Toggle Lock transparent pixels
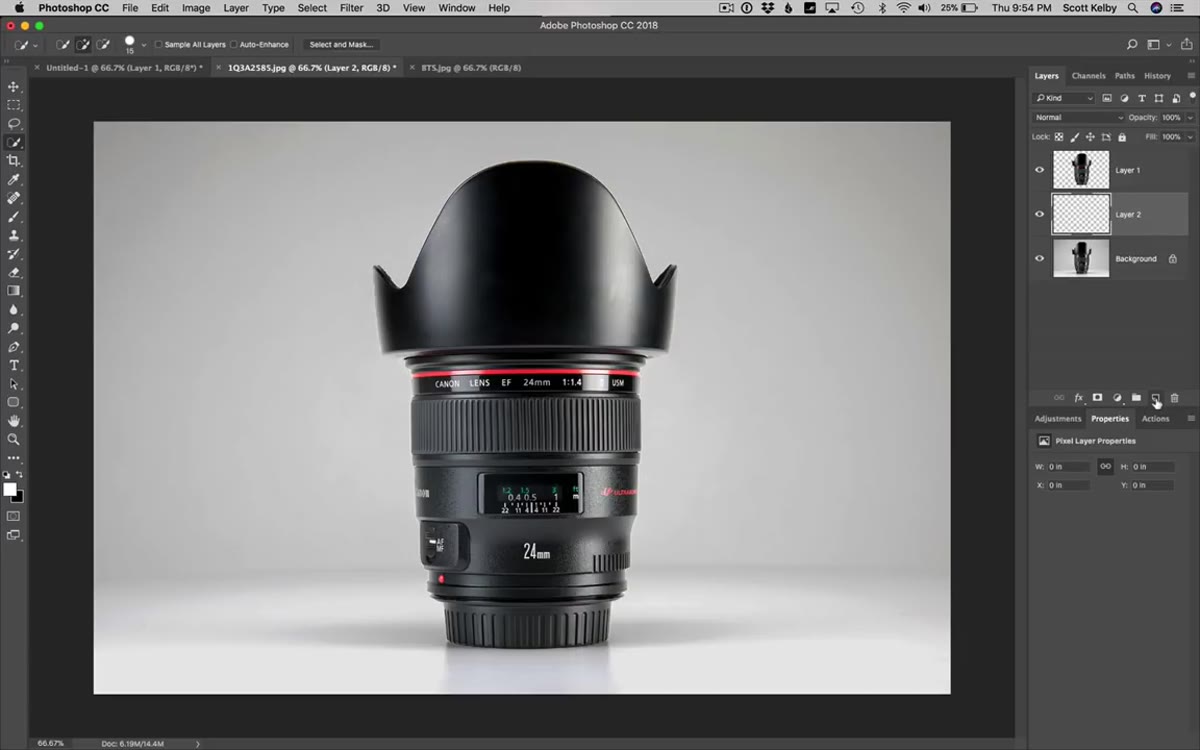This screenshot has width=1200, height=750. click(x=1059, y=137)
